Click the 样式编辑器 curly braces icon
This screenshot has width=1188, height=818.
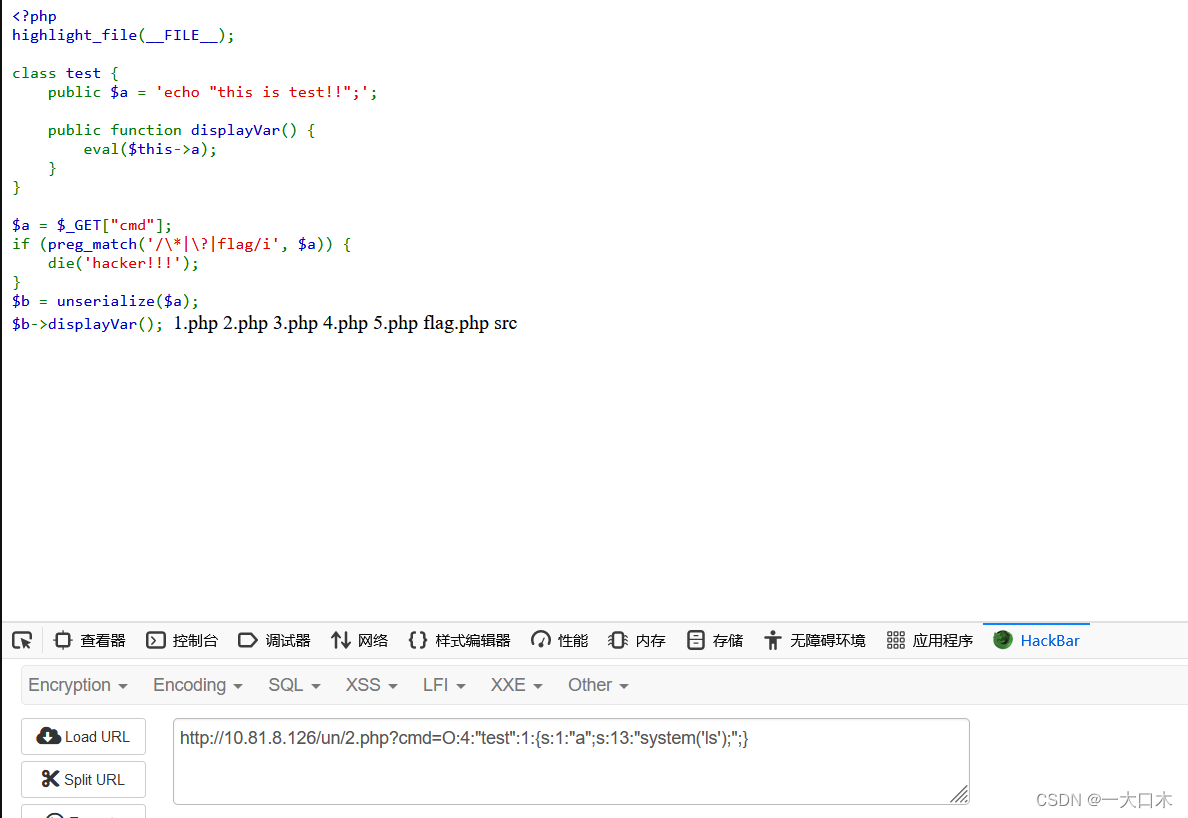(417, 641)
